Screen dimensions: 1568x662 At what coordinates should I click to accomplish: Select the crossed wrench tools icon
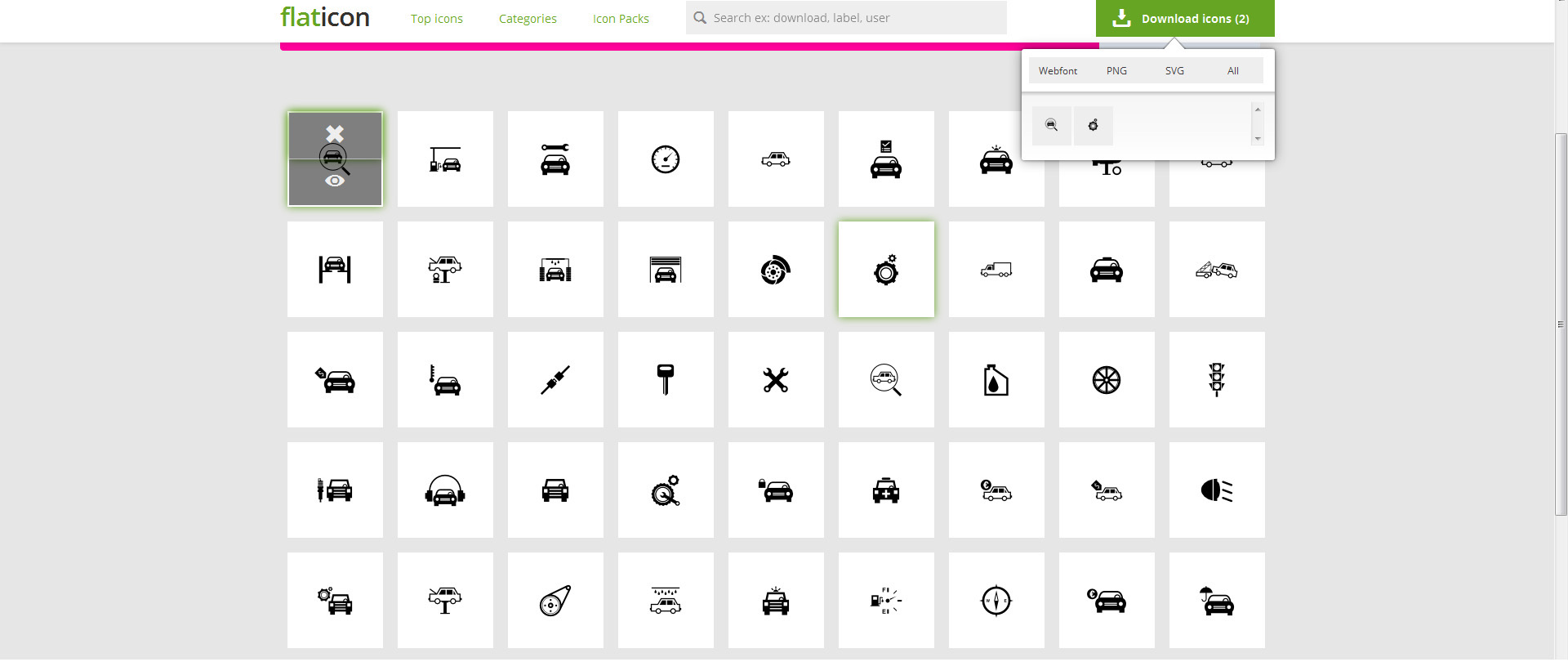point(775,380)
